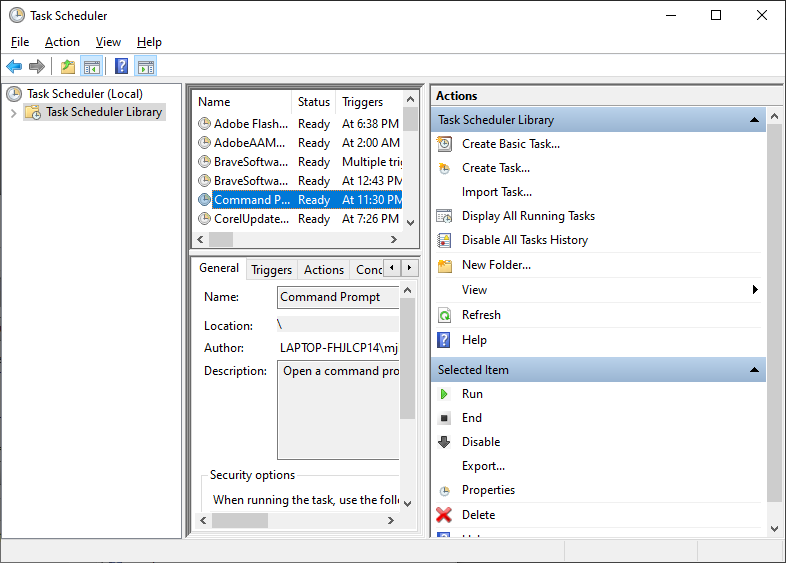This screenshot has width=786, height=563.
Task: Toggle the Show/Hide Action Pane toolbar button
Action: (146, 67)
